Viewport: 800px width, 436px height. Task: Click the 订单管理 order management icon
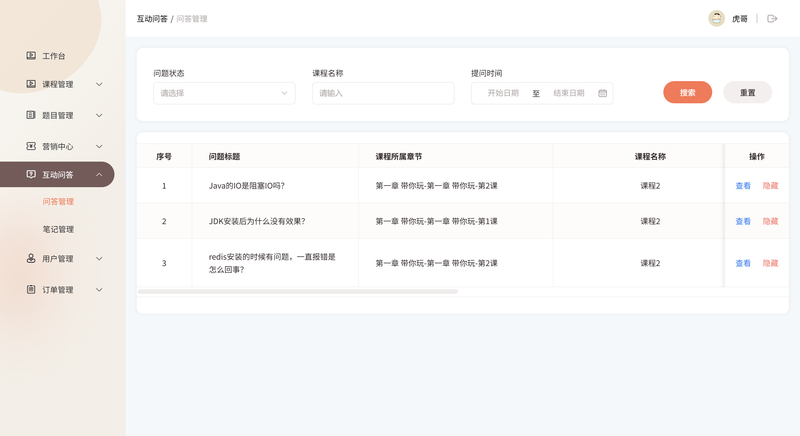coord(31,290)
